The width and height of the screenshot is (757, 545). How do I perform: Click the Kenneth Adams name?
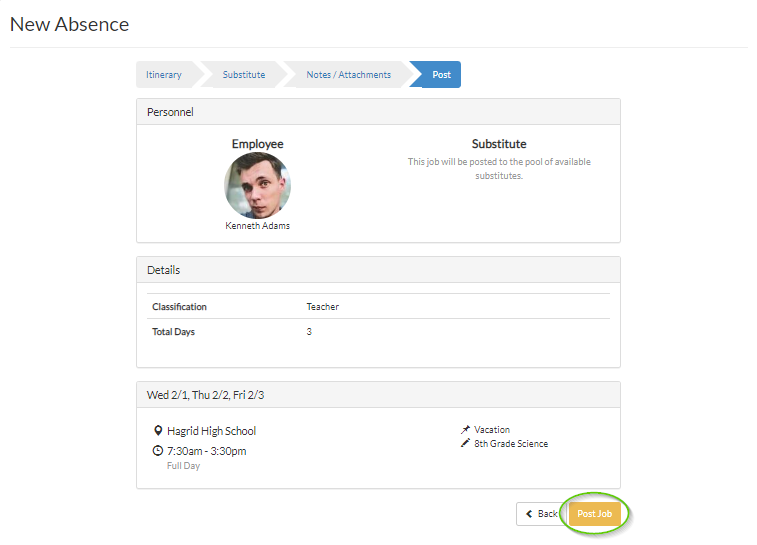tap(257, 225)
